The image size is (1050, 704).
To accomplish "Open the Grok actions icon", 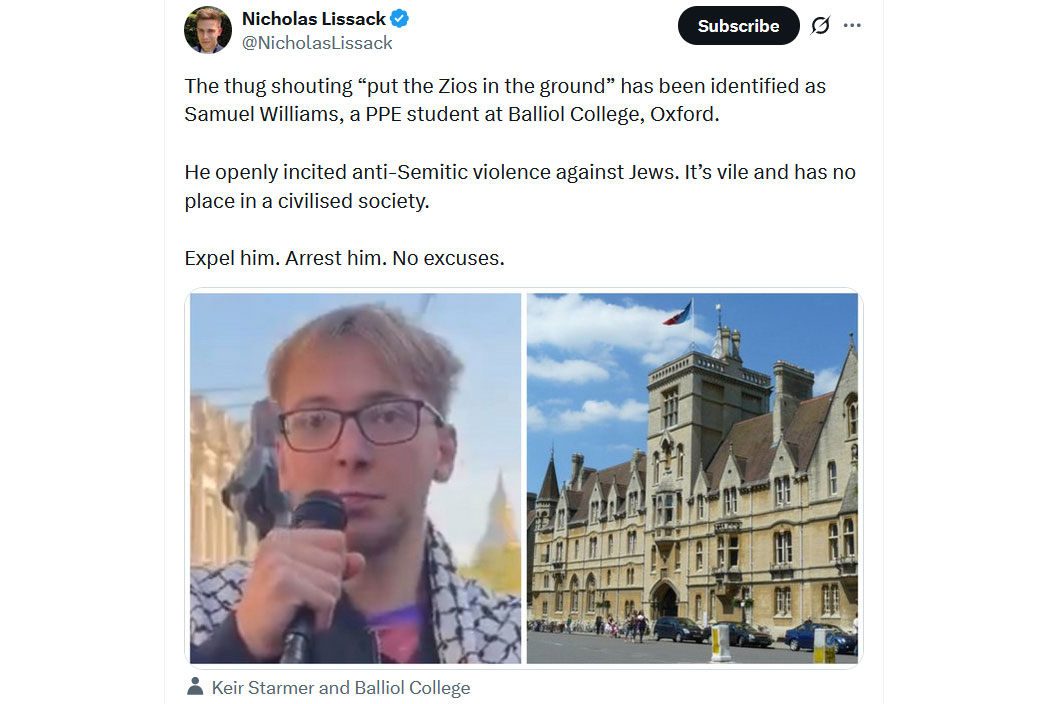I will coord(820,26).
